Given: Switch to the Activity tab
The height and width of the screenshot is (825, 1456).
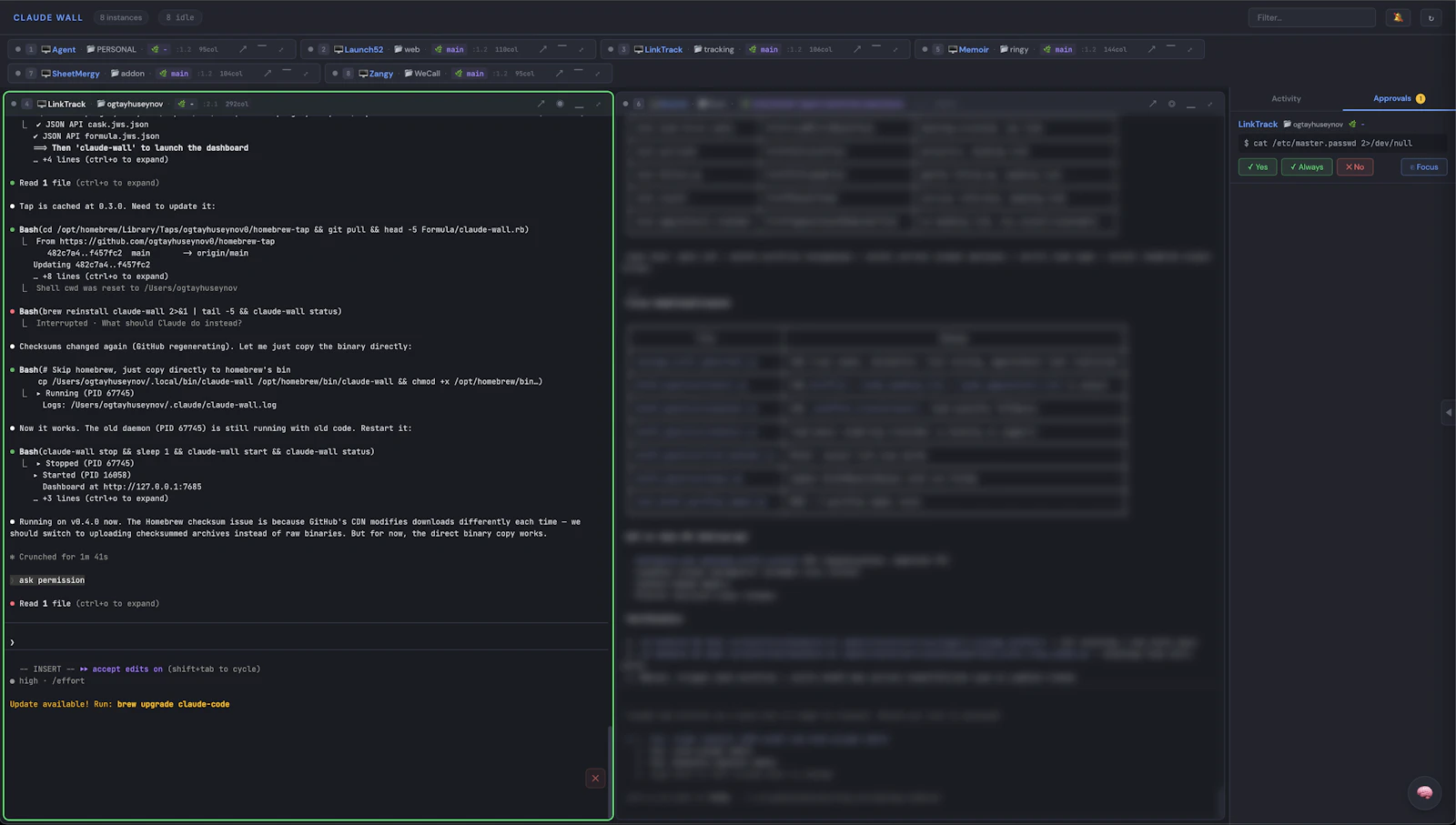Looking at the screenshot, I should point(1286,98).
